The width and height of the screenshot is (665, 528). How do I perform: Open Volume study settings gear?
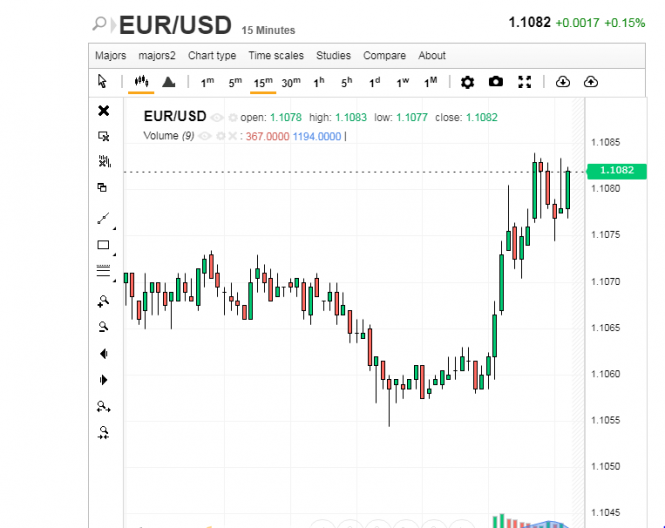[x=221, y=136]
